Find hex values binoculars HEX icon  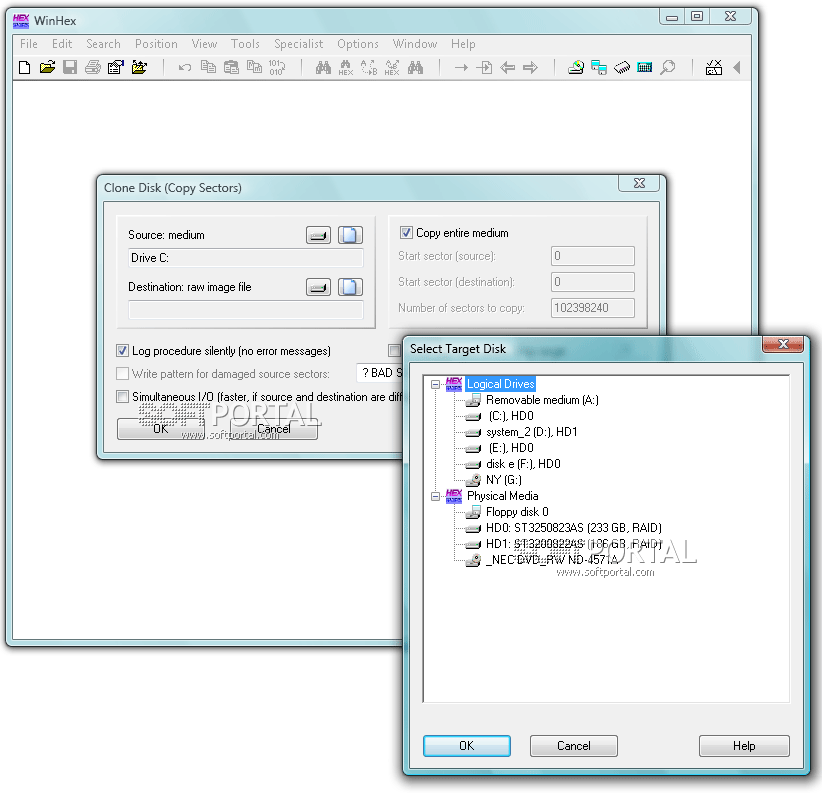coord(346,68)
